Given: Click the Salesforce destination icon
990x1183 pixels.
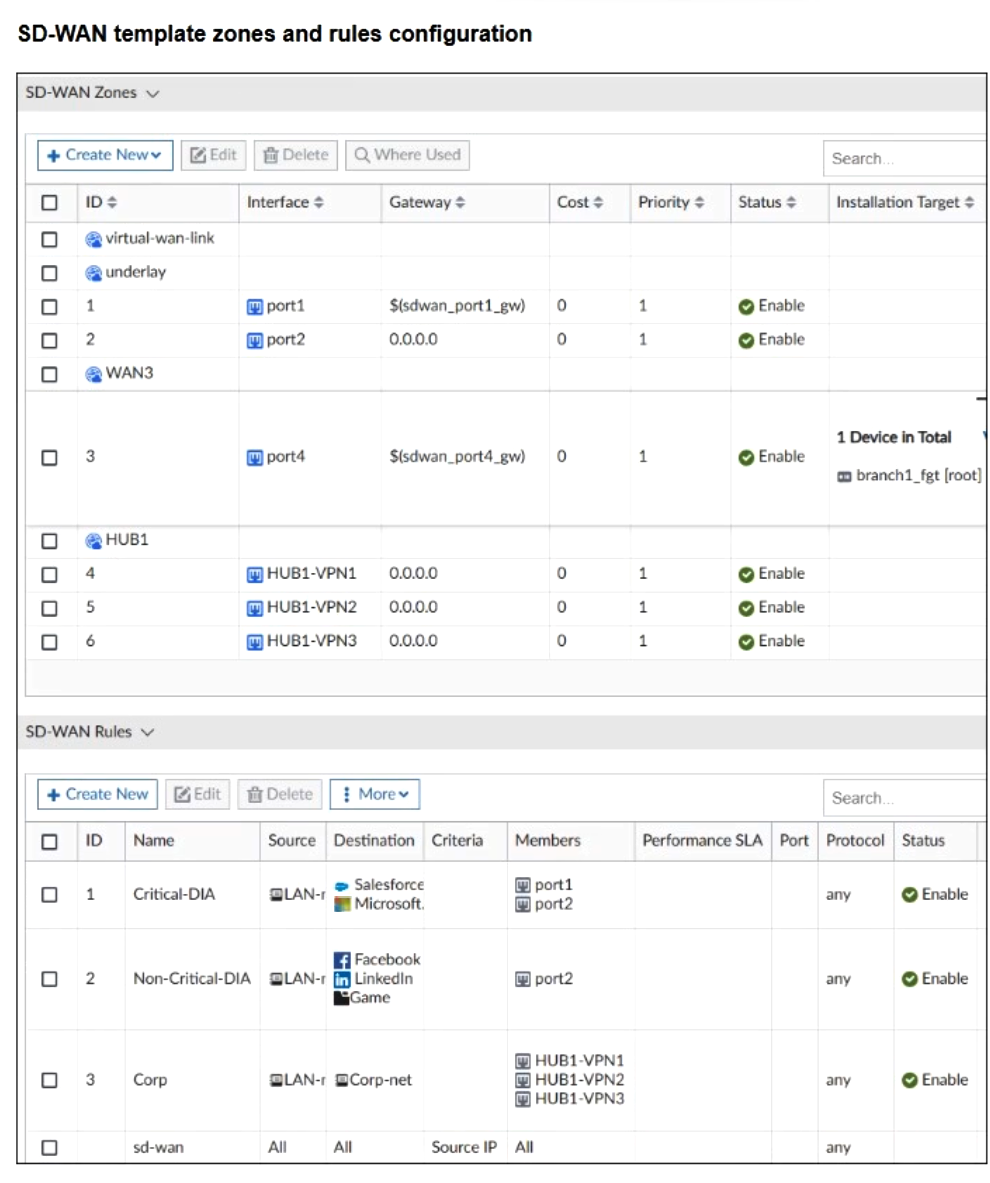Looking at the screenshot, I should click(342, 886).
